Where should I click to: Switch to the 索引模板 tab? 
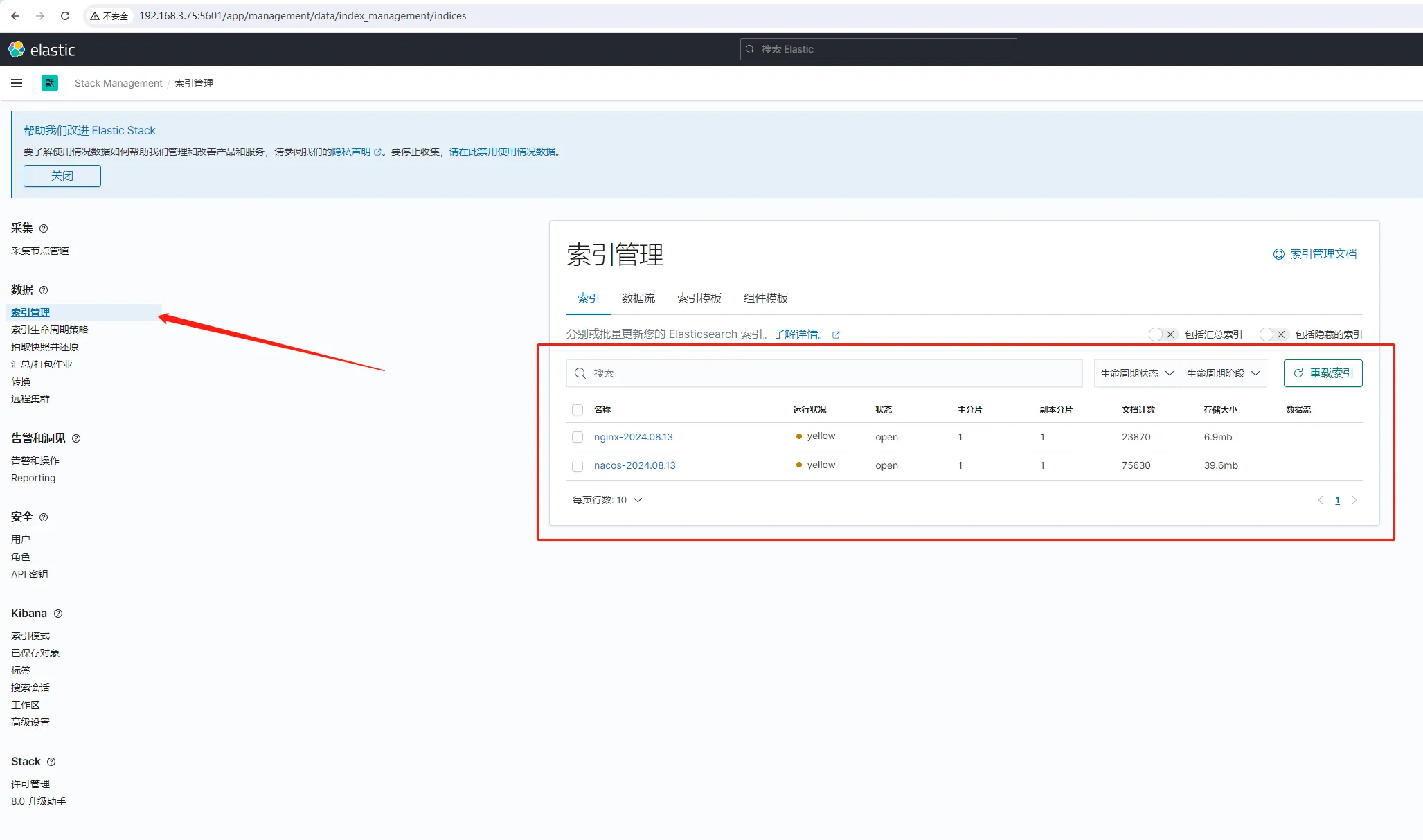pyautogui.click(x=699, y=298)
